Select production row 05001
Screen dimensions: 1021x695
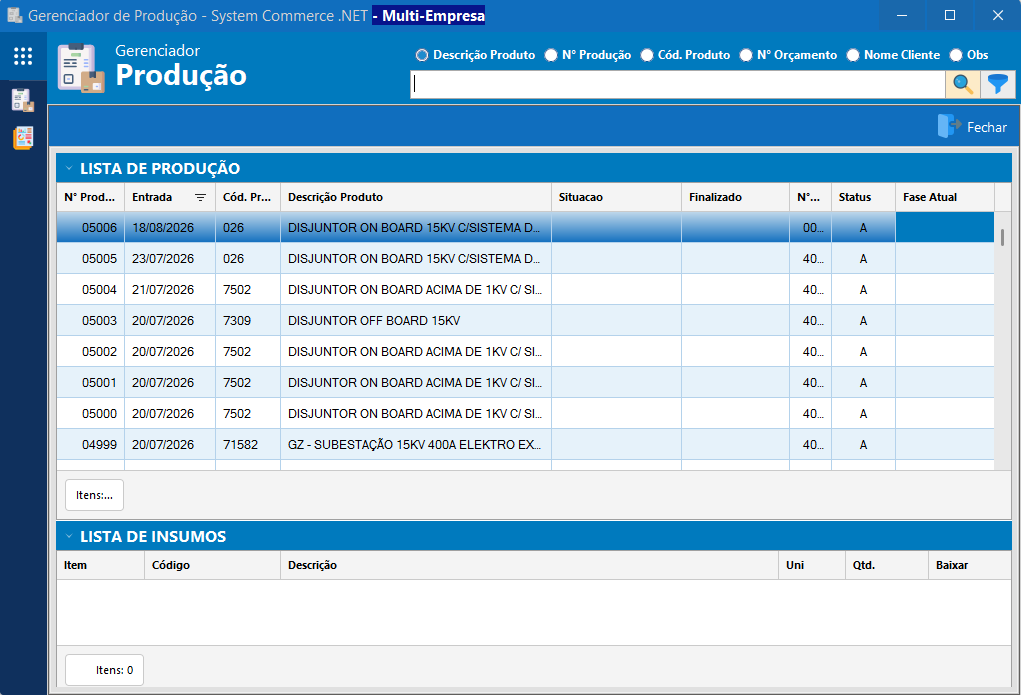point(525,382)
